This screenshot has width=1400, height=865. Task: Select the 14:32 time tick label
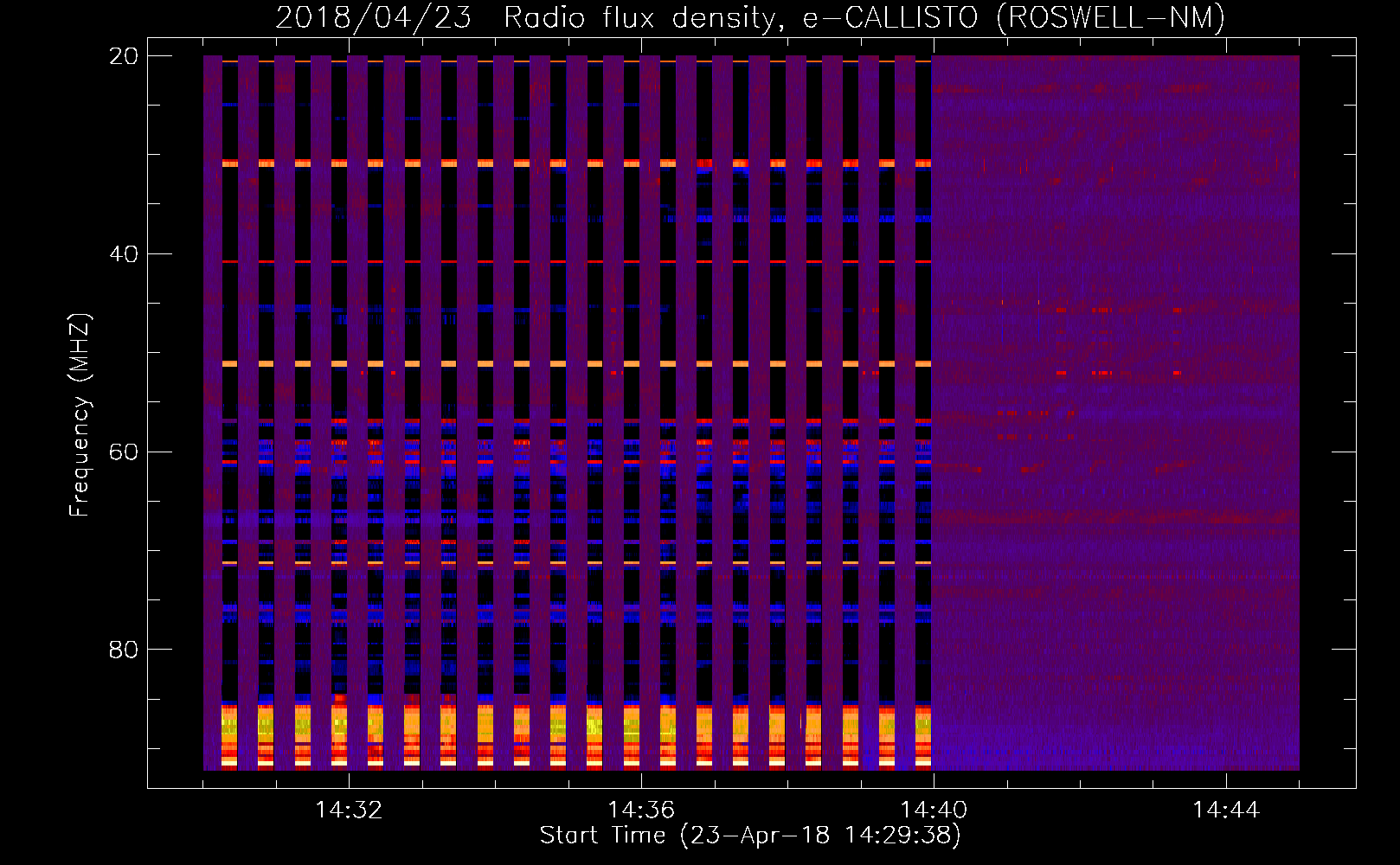[x=349, y=811]
